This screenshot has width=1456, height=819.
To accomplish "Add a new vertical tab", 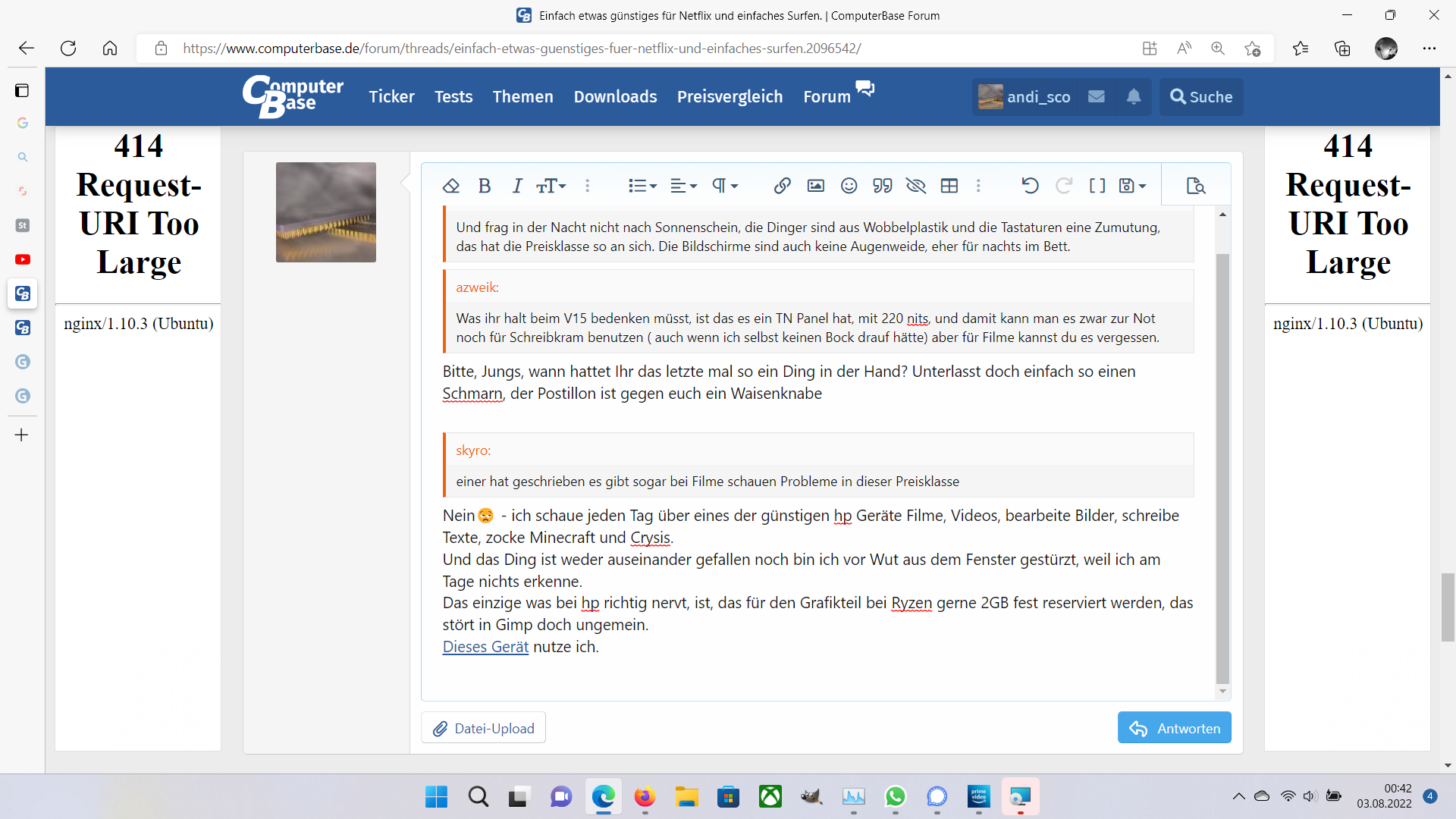I will point(22,435).
